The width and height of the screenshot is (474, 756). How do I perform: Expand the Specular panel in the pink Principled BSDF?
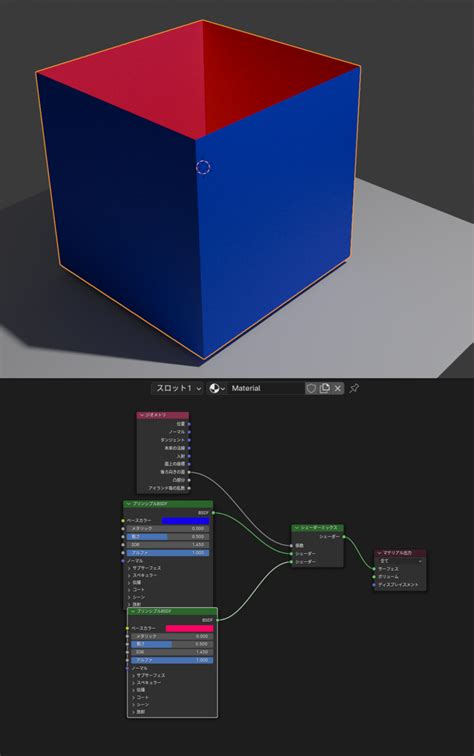[146, 683]
